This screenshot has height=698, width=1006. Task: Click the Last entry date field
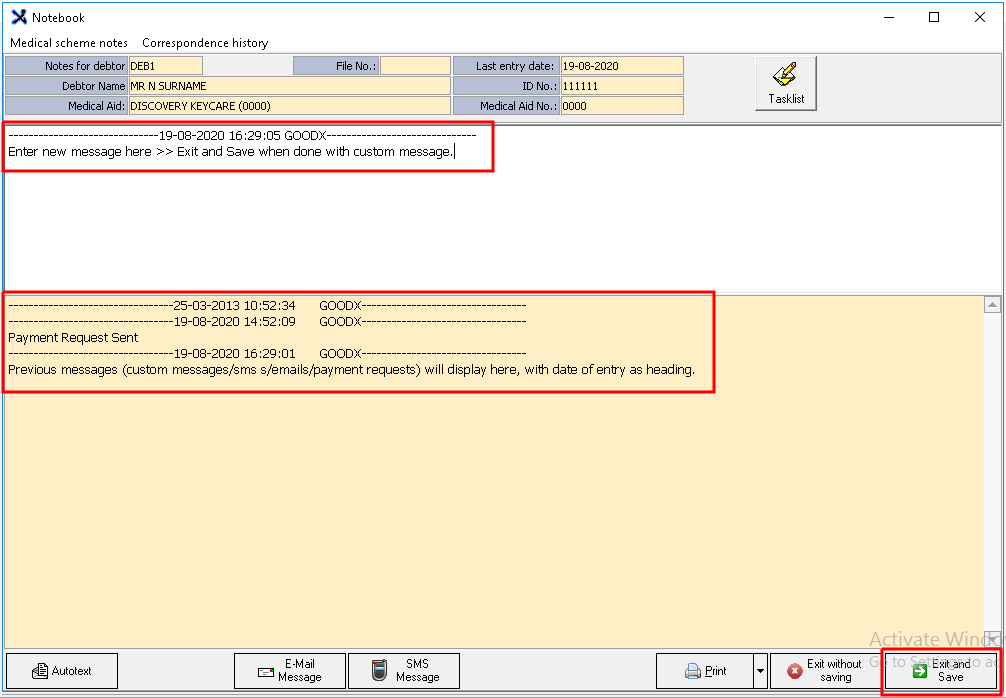(x=622, y=65)
